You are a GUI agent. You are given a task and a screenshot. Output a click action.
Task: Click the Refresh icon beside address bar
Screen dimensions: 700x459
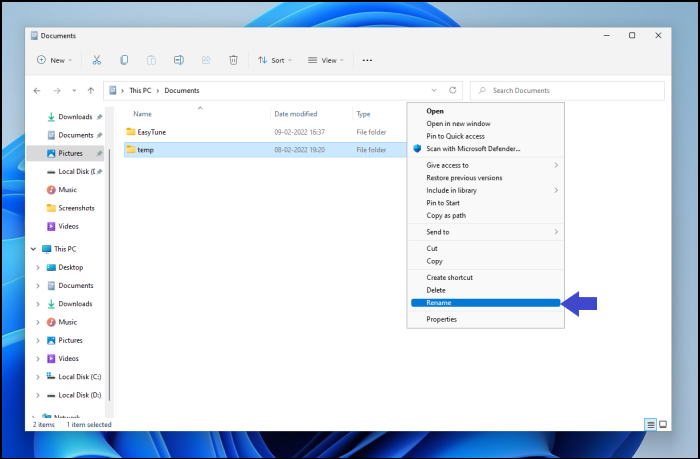(453, 91)
